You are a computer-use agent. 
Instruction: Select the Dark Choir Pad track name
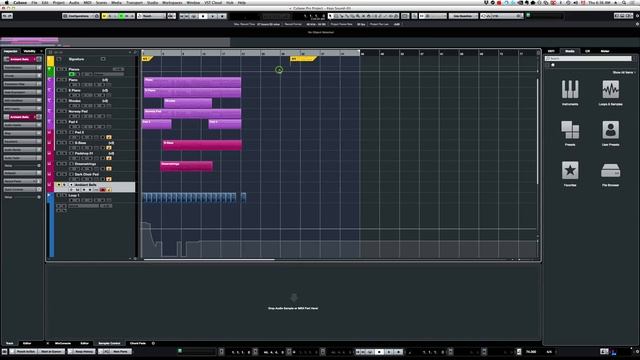tap(87, 174)
